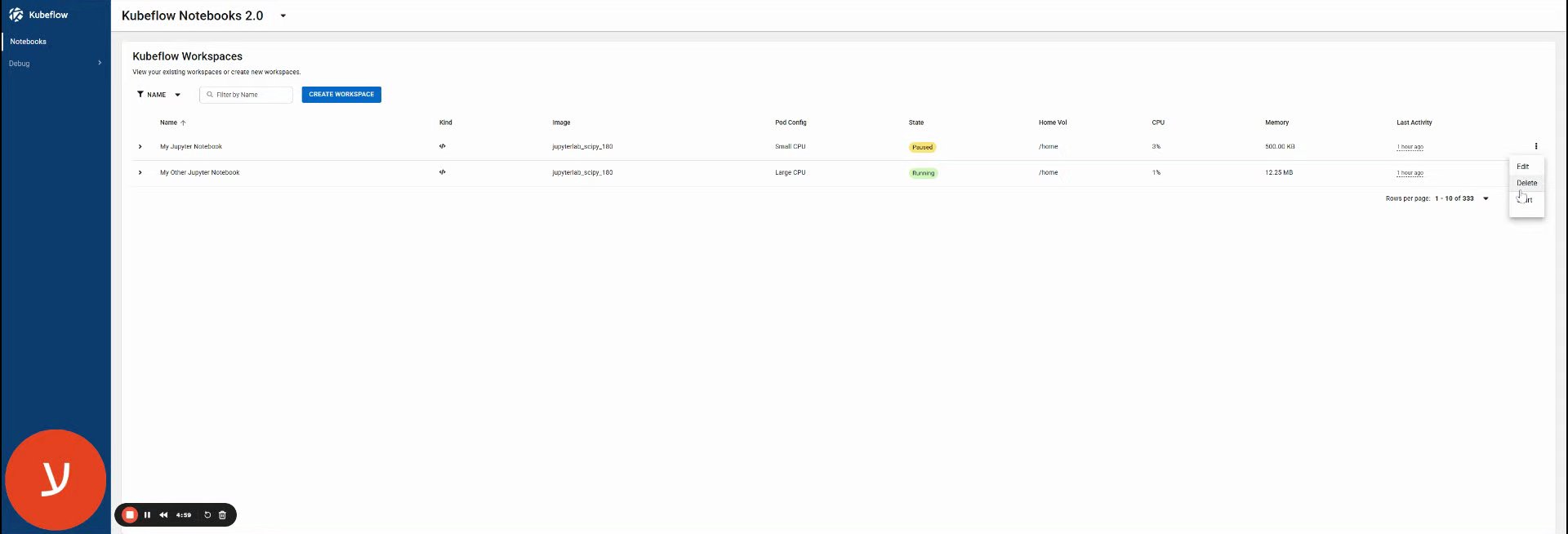The image size is (1568, 534).
Task: Open the Kubeflow Notebooks 2.0 title dropdown
Action: 283,16
